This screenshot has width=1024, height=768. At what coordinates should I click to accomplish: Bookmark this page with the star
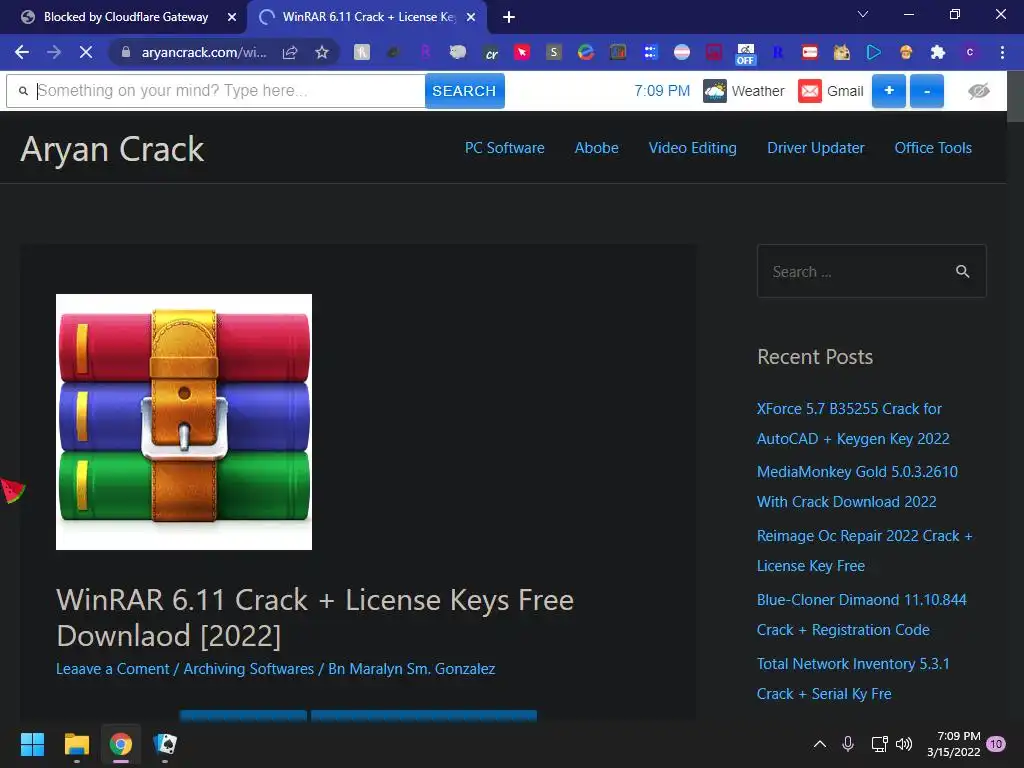click(x=322, y=52)
